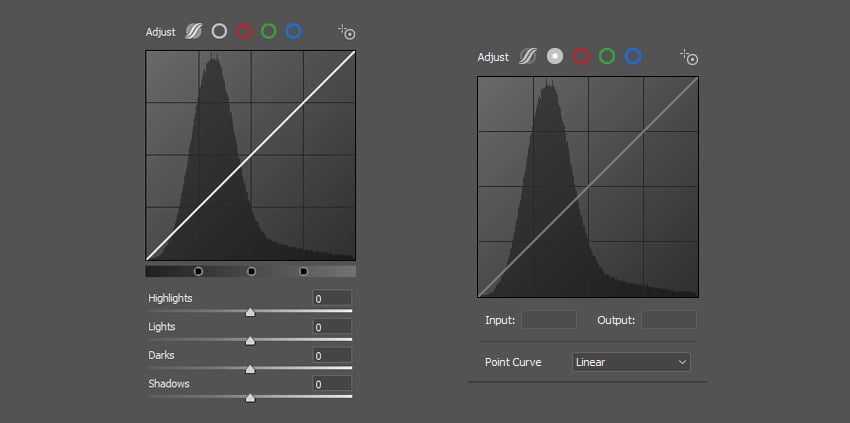
Task: Click the middle region split marker below curve
Action: 252,271
